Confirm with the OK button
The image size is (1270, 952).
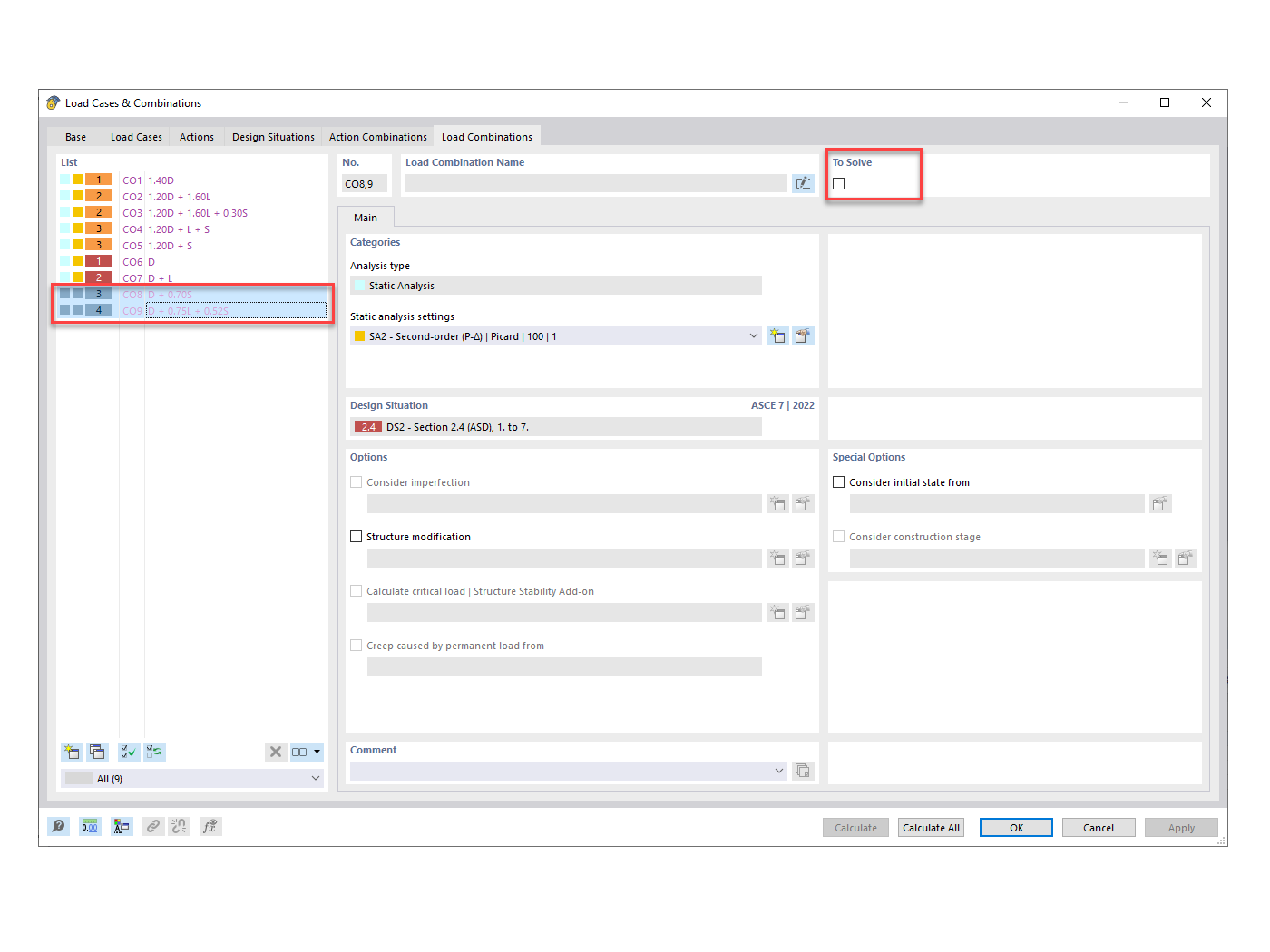pyautogui.click(x=1016, y=828)
